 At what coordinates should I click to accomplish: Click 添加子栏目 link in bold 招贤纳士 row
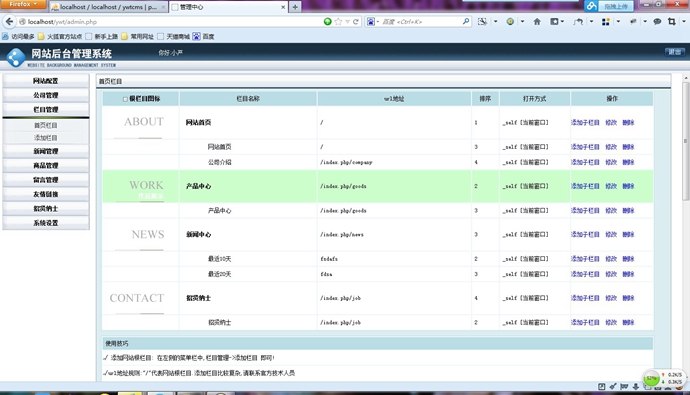tap(585, 298)
